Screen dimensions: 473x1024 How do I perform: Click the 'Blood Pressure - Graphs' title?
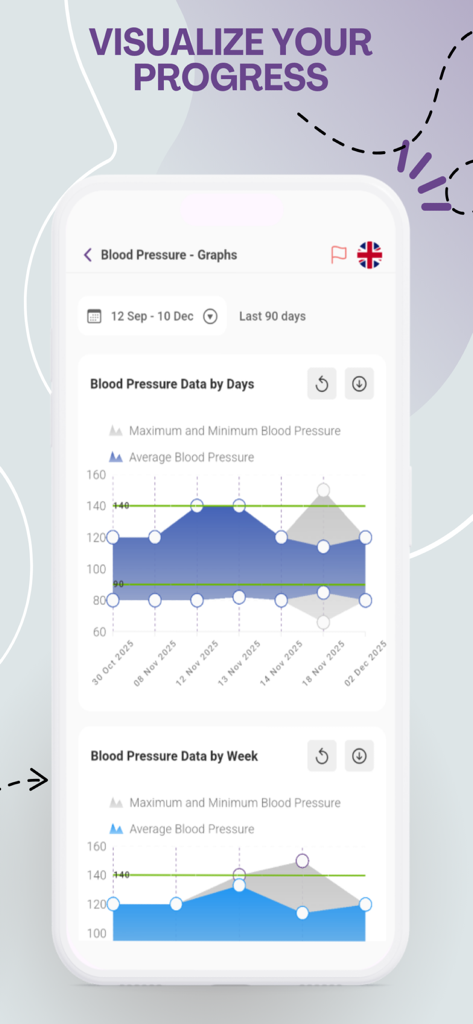click(x=169, y=255)
